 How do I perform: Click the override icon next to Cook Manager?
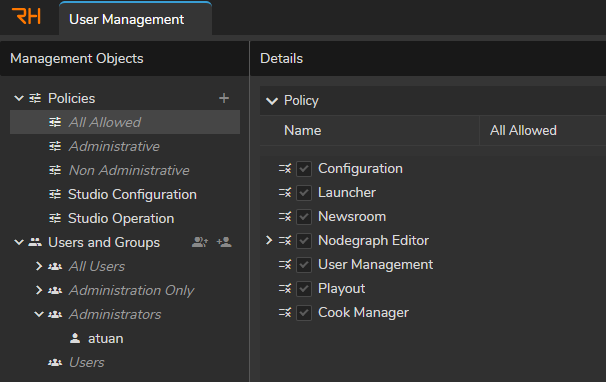(285, 312)
